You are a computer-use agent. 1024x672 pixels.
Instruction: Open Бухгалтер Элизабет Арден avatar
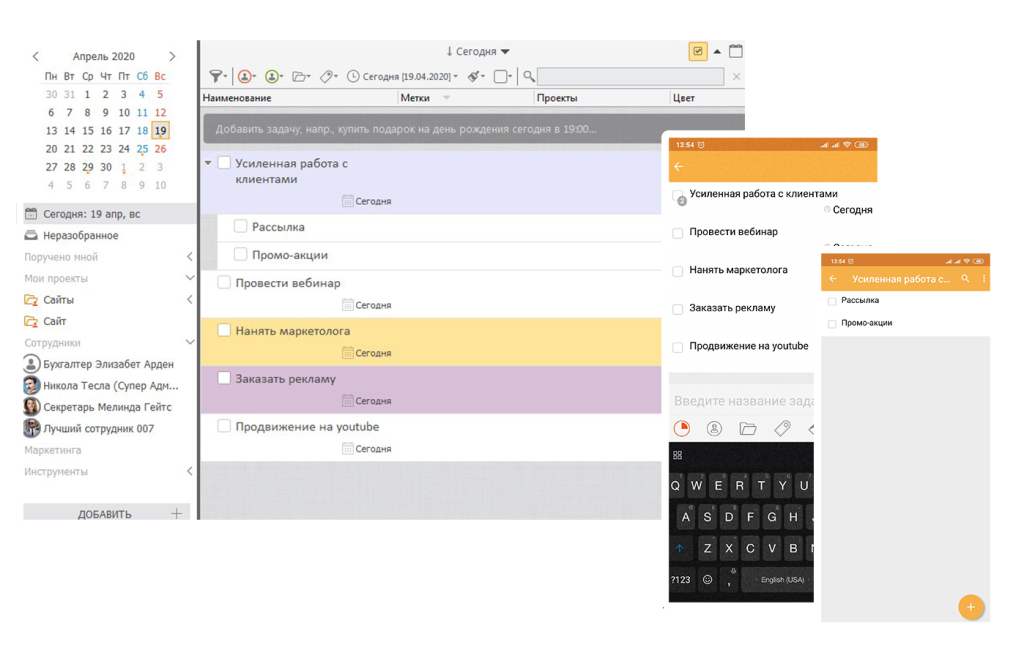pyautogui.click(x=31, y=364)
